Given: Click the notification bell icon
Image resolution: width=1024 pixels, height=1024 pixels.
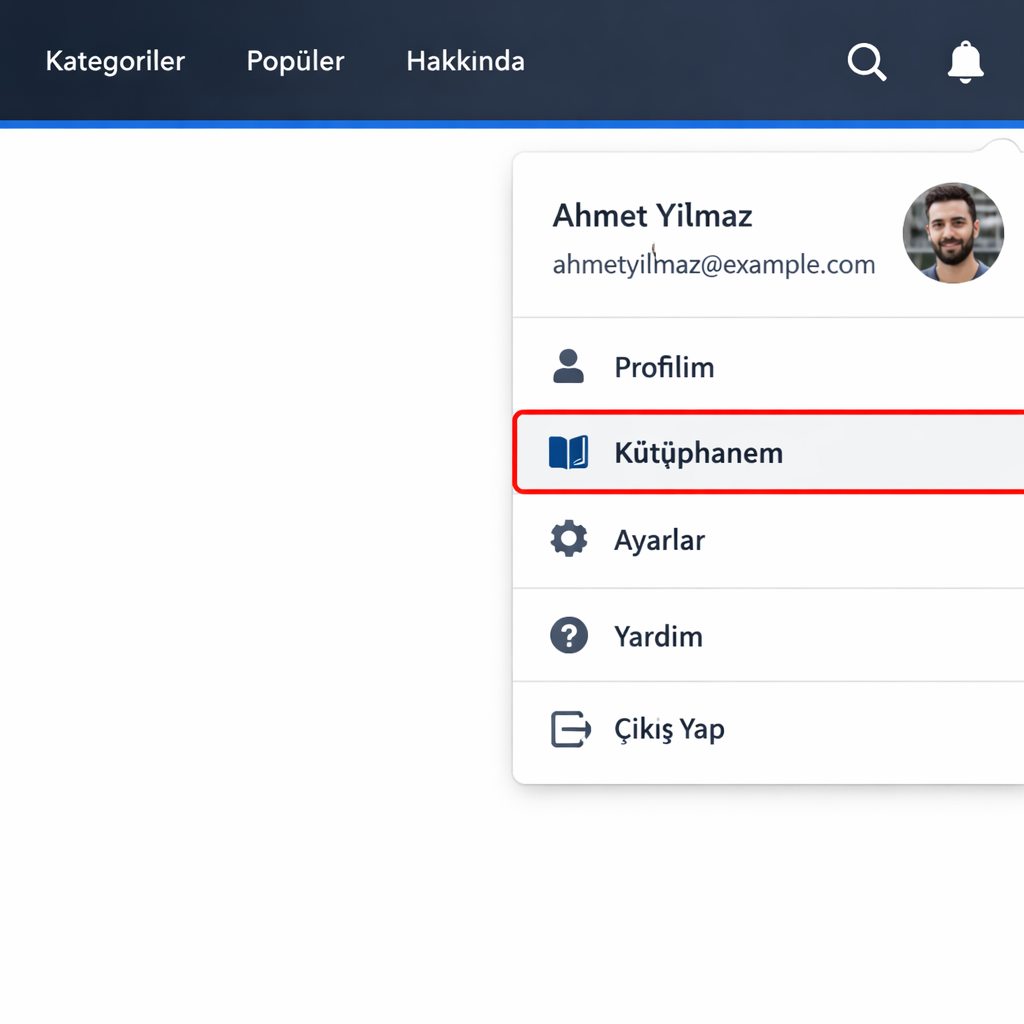Looking at the screenshot, I should pyautogui.click(x=965, y=62).
